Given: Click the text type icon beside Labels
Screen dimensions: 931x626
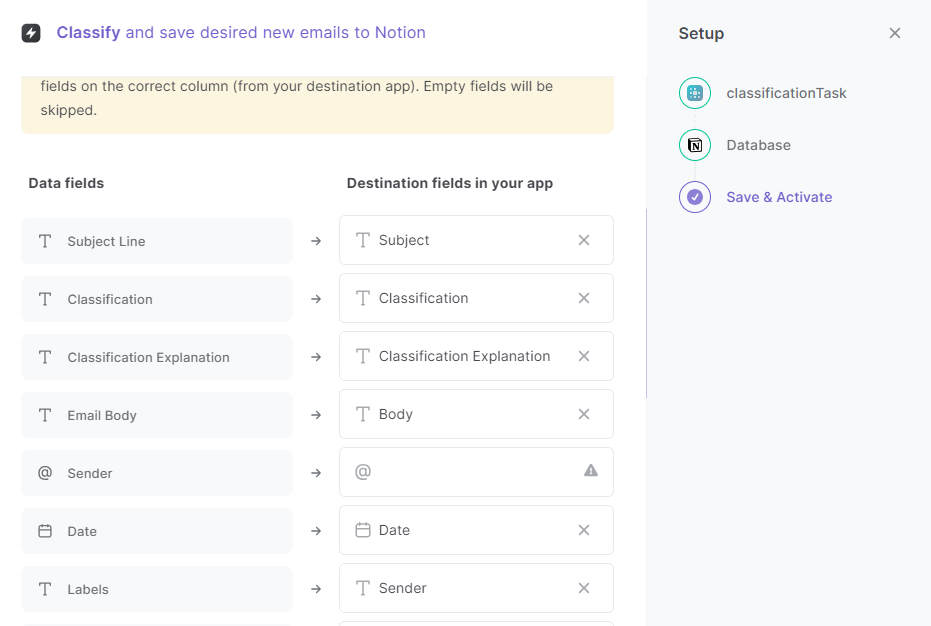Looking at the screenshot, I should (x=45, y=589).
